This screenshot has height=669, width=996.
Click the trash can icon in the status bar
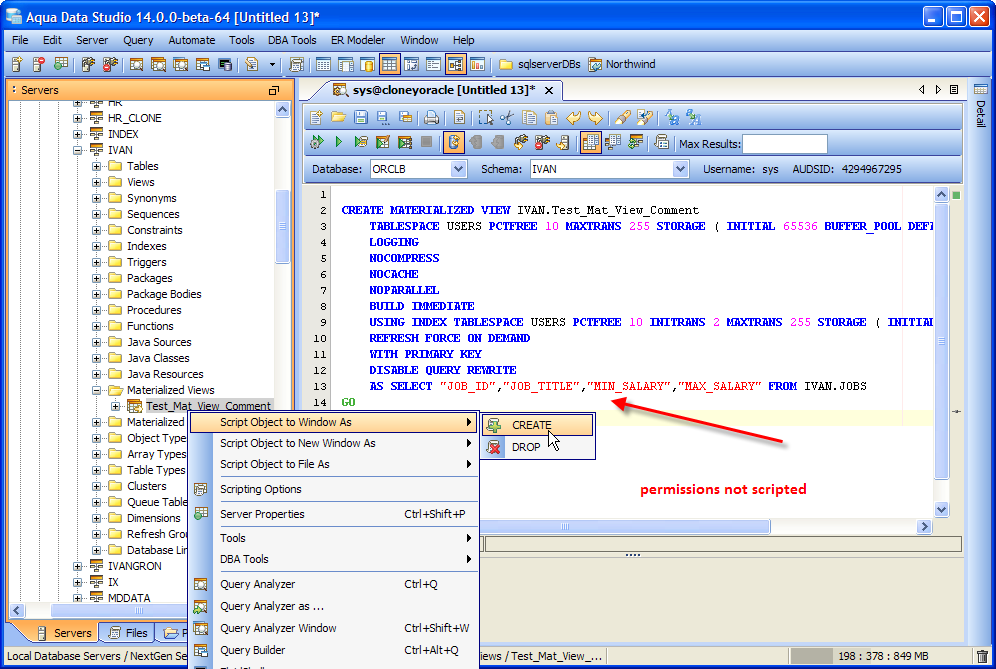pyautogui.click(x=983, y=656)
